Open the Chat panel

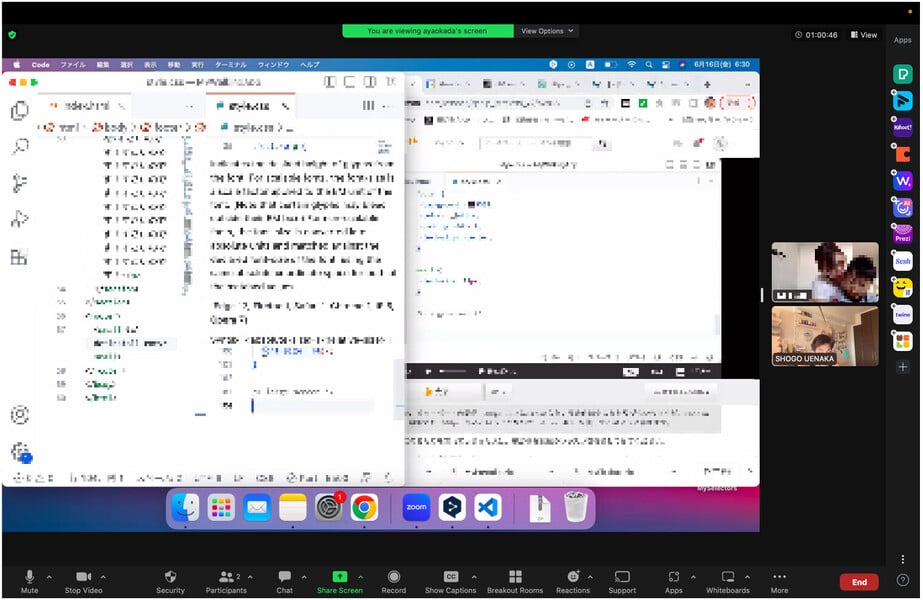click(284, 581)
